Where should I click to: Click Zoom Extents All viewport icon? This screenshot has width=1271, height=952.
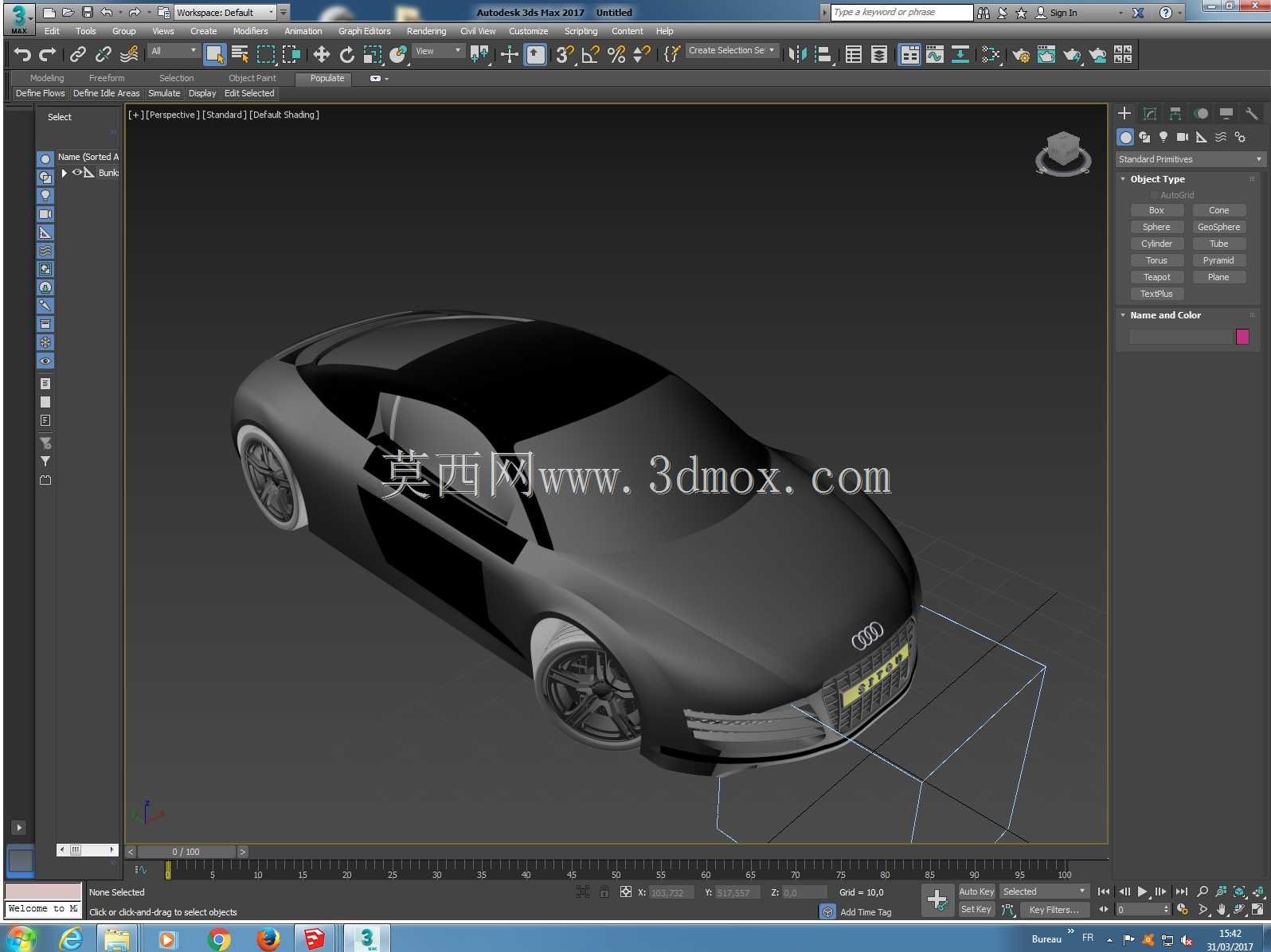coord(1259,892)
